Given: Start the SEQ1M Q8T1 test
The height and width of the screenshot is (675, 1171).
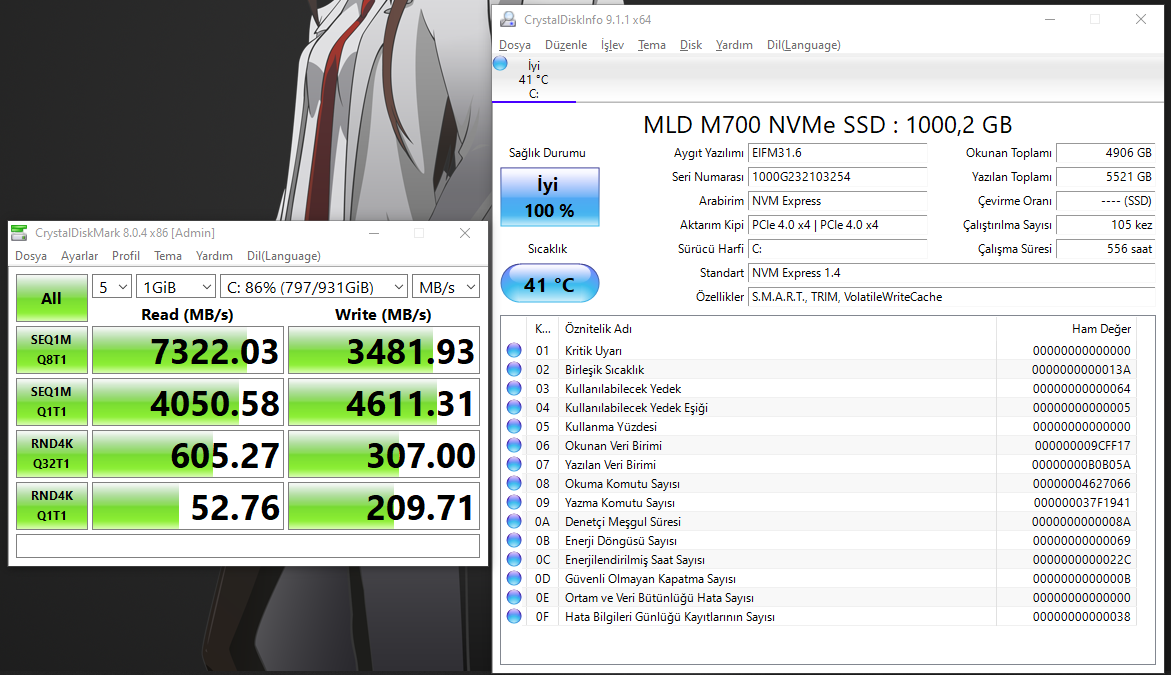Looking at the screenshot, I should [52, 349].
